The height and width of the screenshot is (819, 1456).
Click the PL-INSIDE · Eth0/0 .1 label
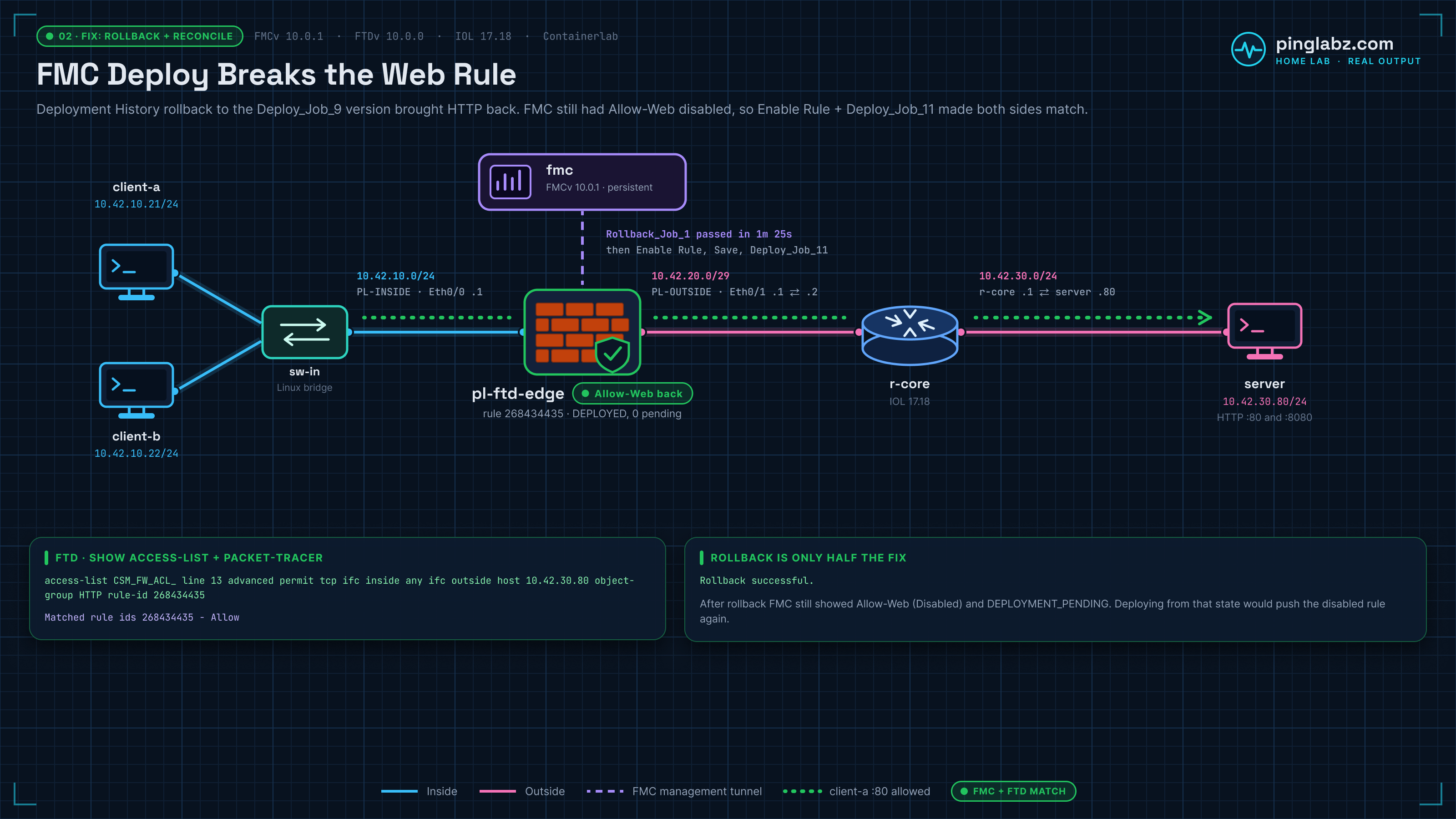click(420, 292)
